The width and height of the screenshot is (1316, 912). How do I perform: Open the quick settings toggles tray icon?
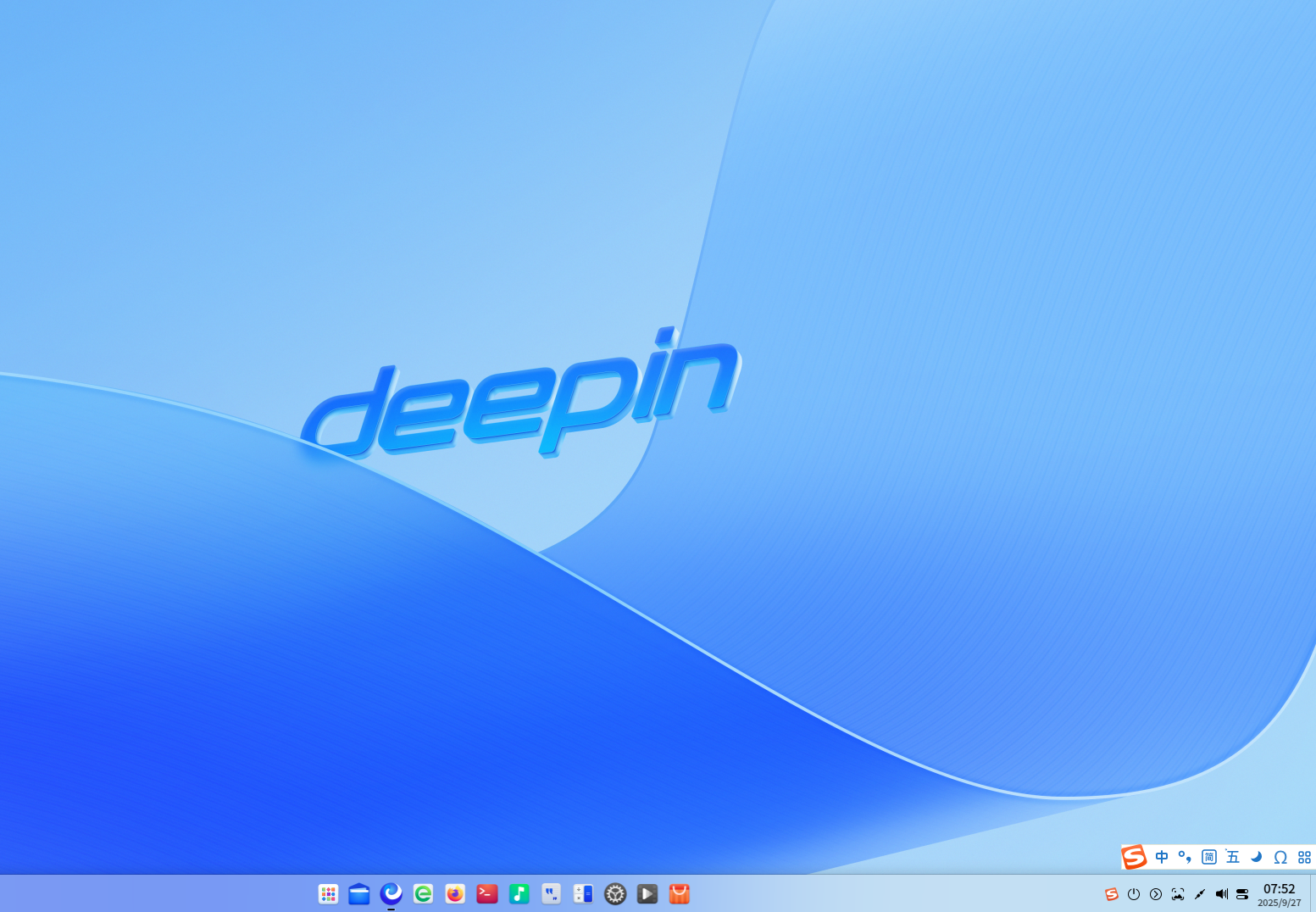point(1242,894)
